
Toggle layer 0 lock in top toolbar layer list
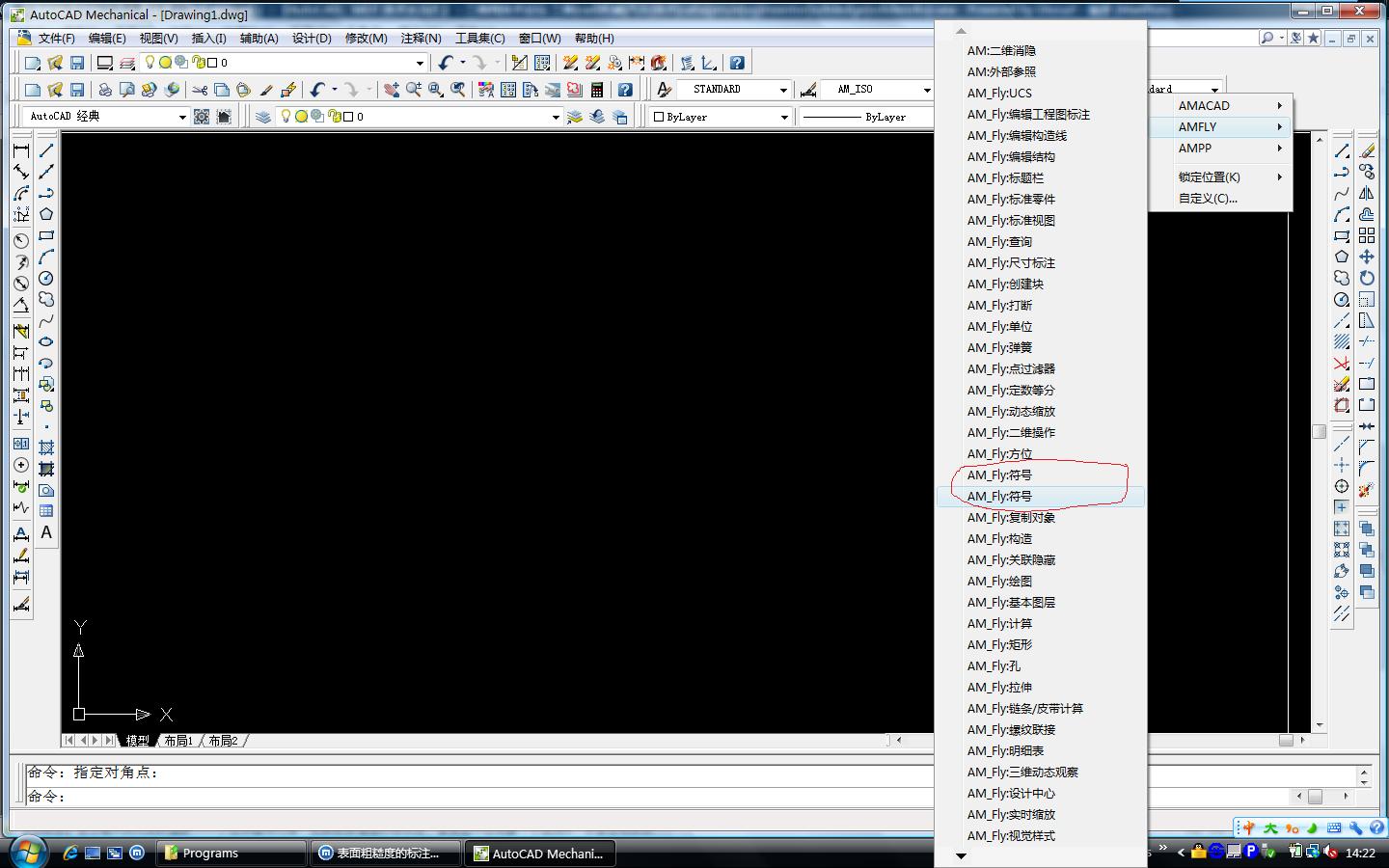click(198, 63)
